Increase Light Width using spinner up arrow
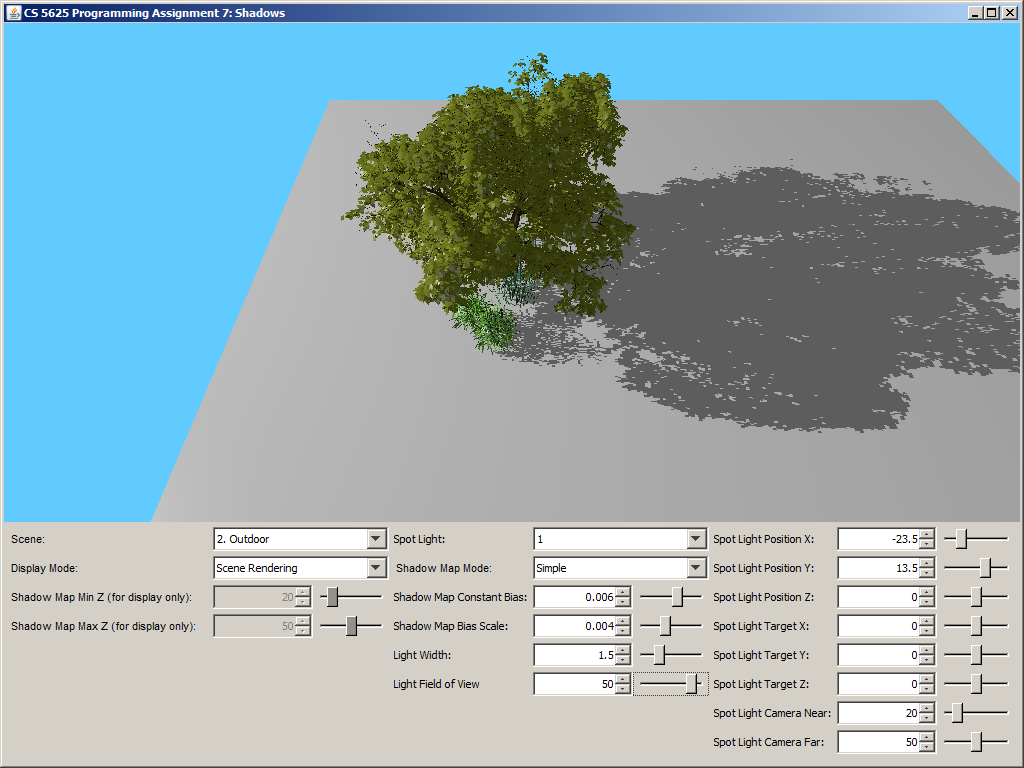1024x768 pixels. (624, 650)
